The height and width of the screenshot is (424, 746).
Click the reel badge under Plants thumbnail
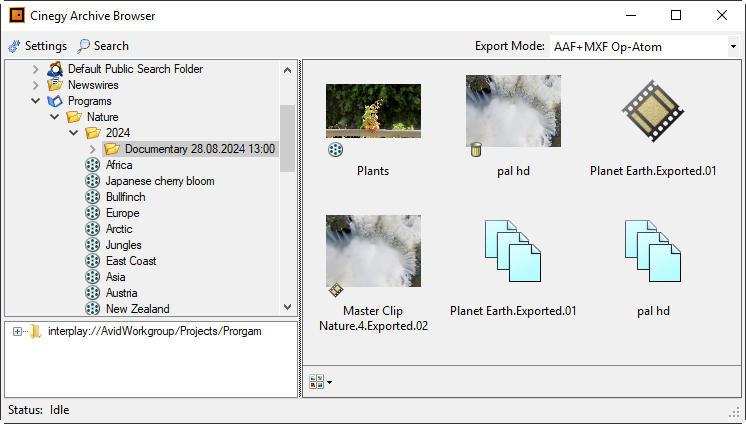click(335, 149)
